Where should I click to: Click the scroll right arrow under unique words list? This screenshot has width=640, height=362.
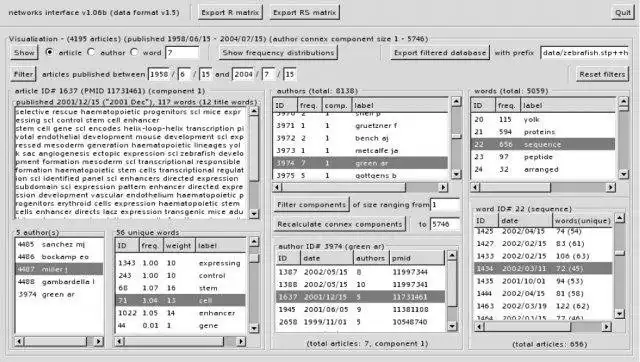[241, 341]
